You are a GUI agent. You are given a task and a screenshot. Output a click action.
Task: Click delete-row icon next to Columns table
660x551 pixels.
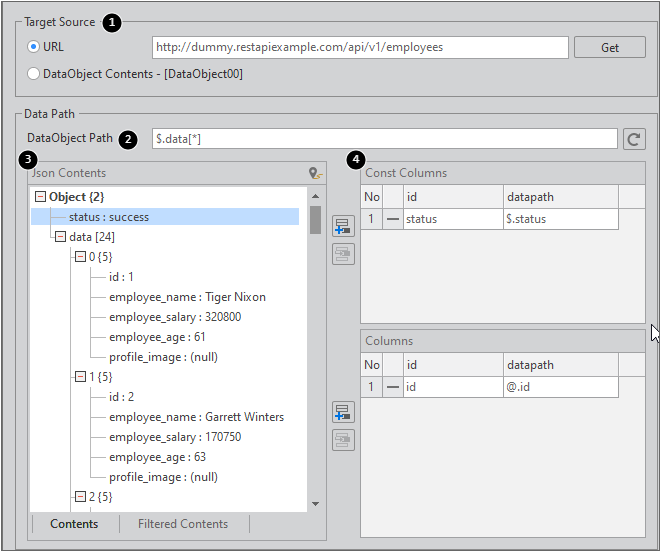click(343, 439)
